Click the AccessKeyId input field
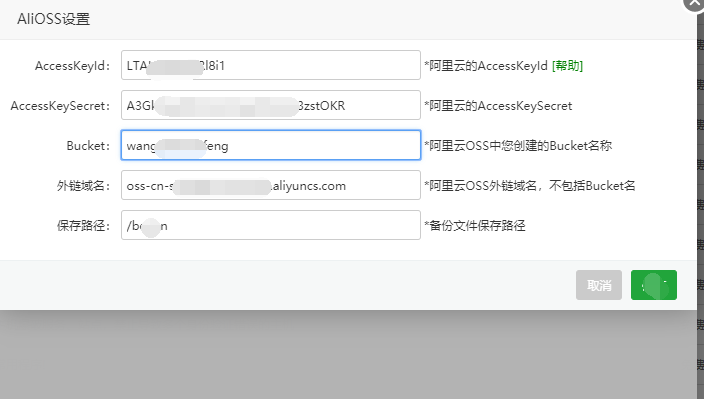704x399 pixels. click(271, 65)
